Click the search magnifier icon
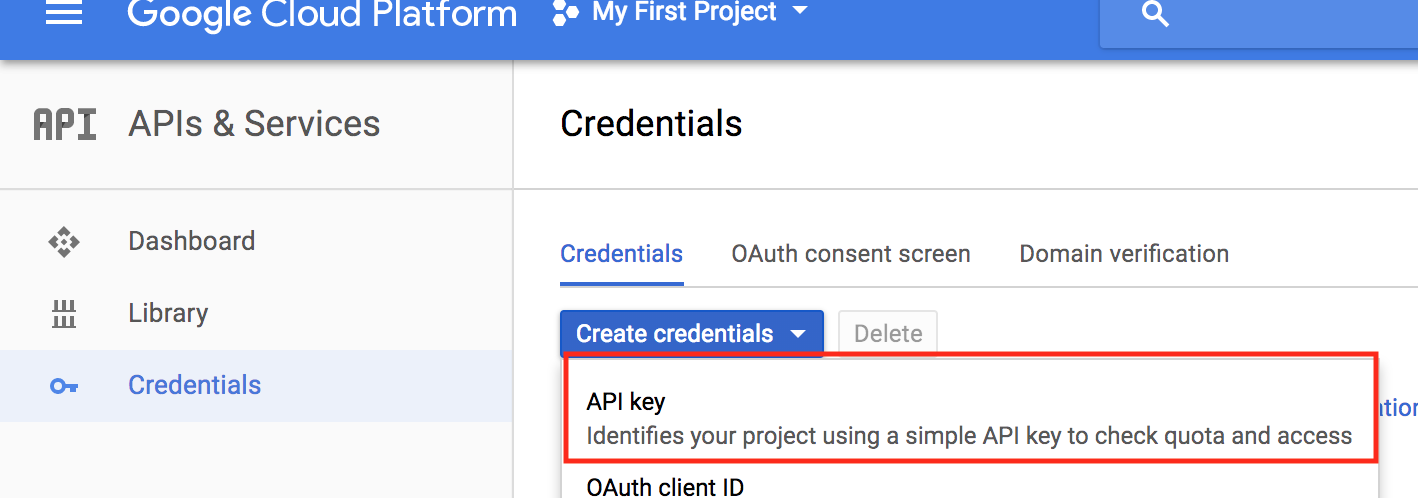Screen dimensions: 1418x498 (1155, 15)
